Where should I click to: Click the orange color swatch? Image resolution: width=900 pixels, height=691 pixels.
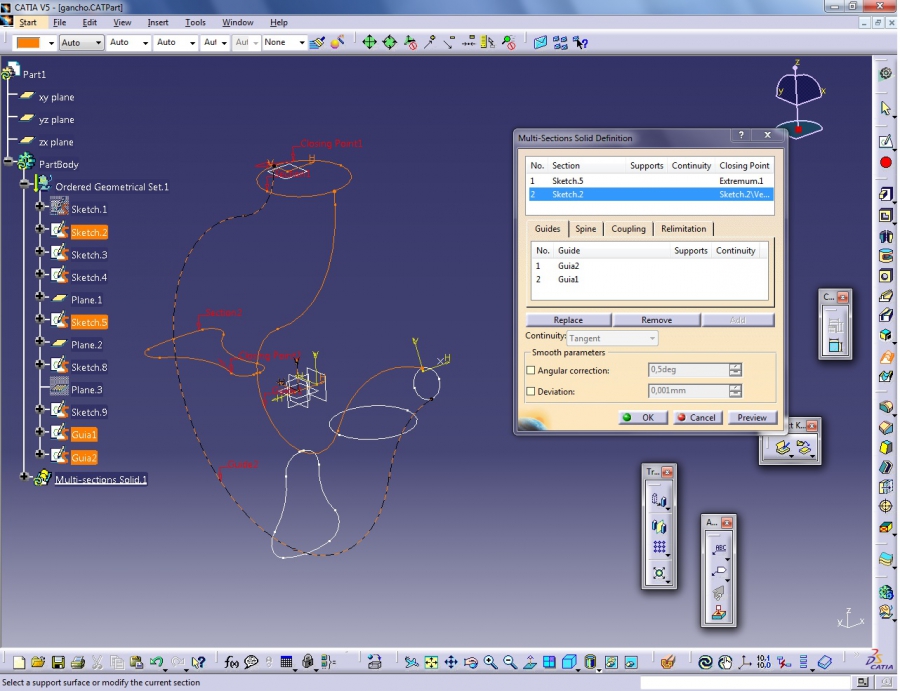click(29, 42)
